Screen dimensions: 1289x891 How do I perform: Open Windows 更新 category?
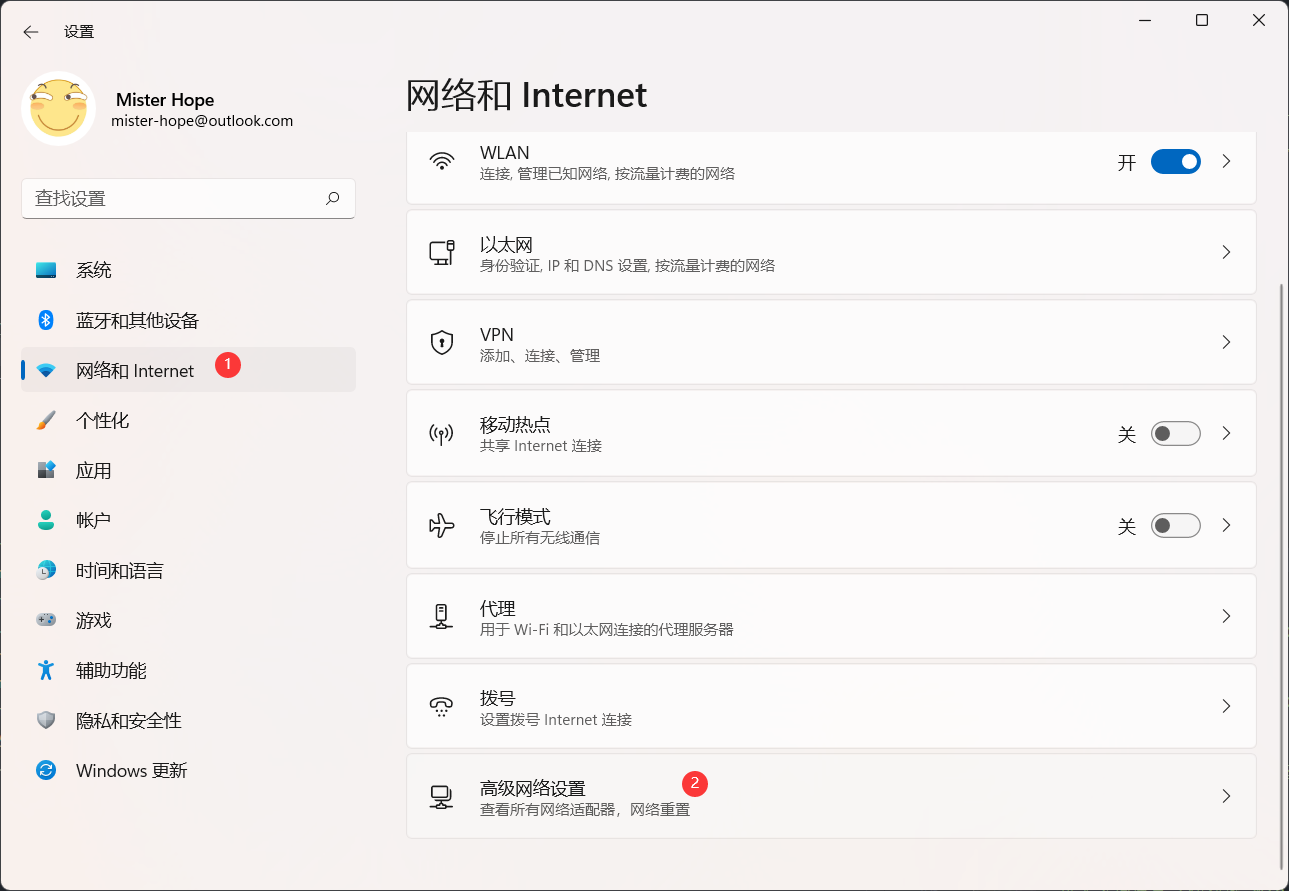188,770
